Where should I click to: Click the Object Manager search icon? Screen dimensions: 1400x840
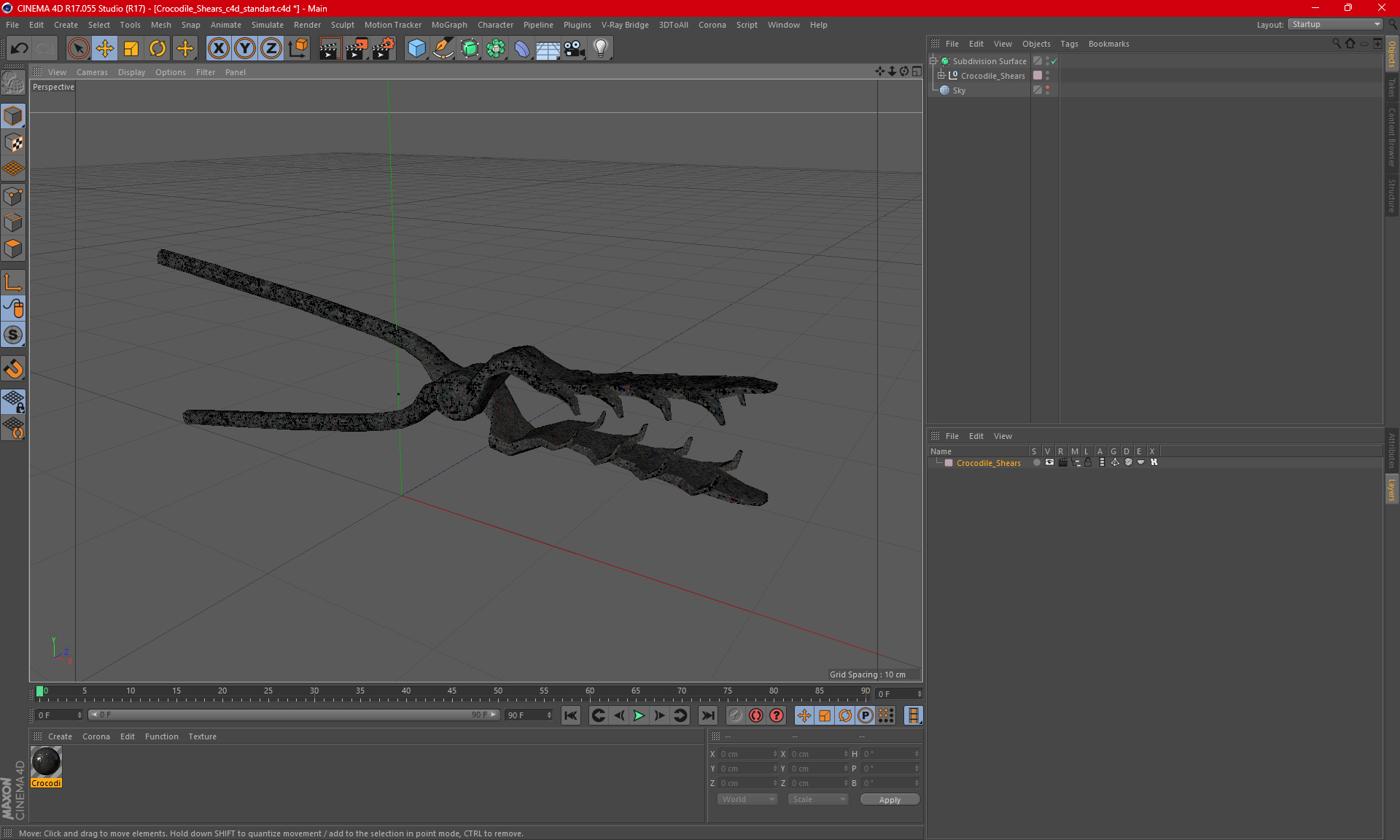[1337, 44]
